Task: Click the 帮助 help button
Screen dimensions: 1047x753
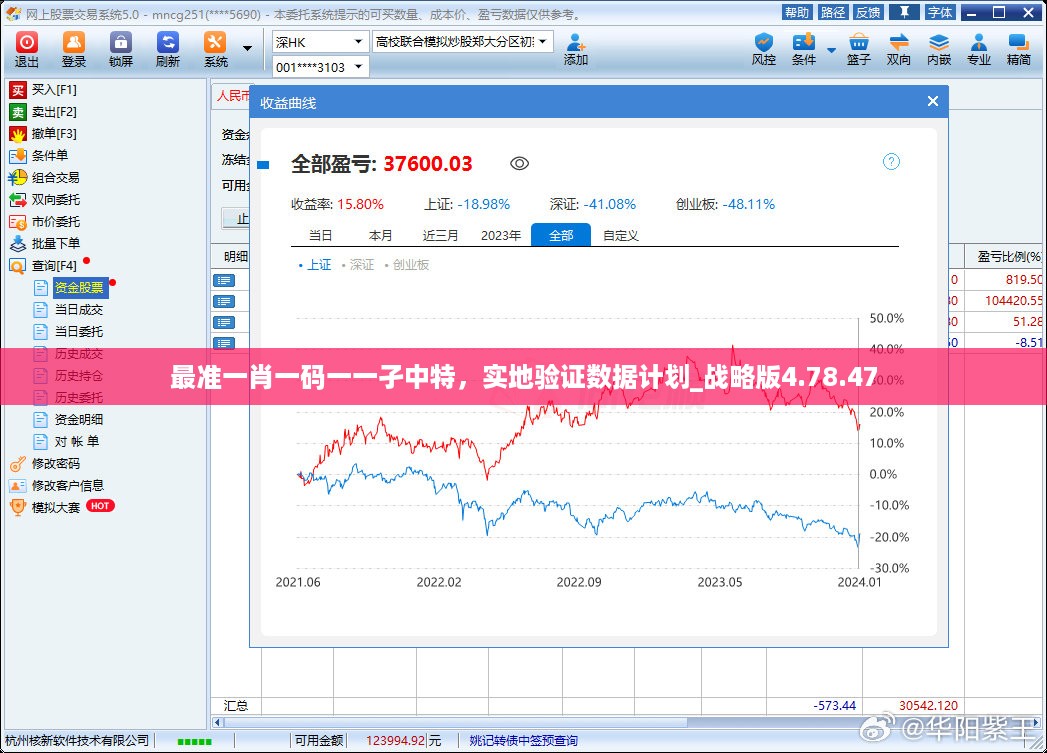Action: coord(797,12)
